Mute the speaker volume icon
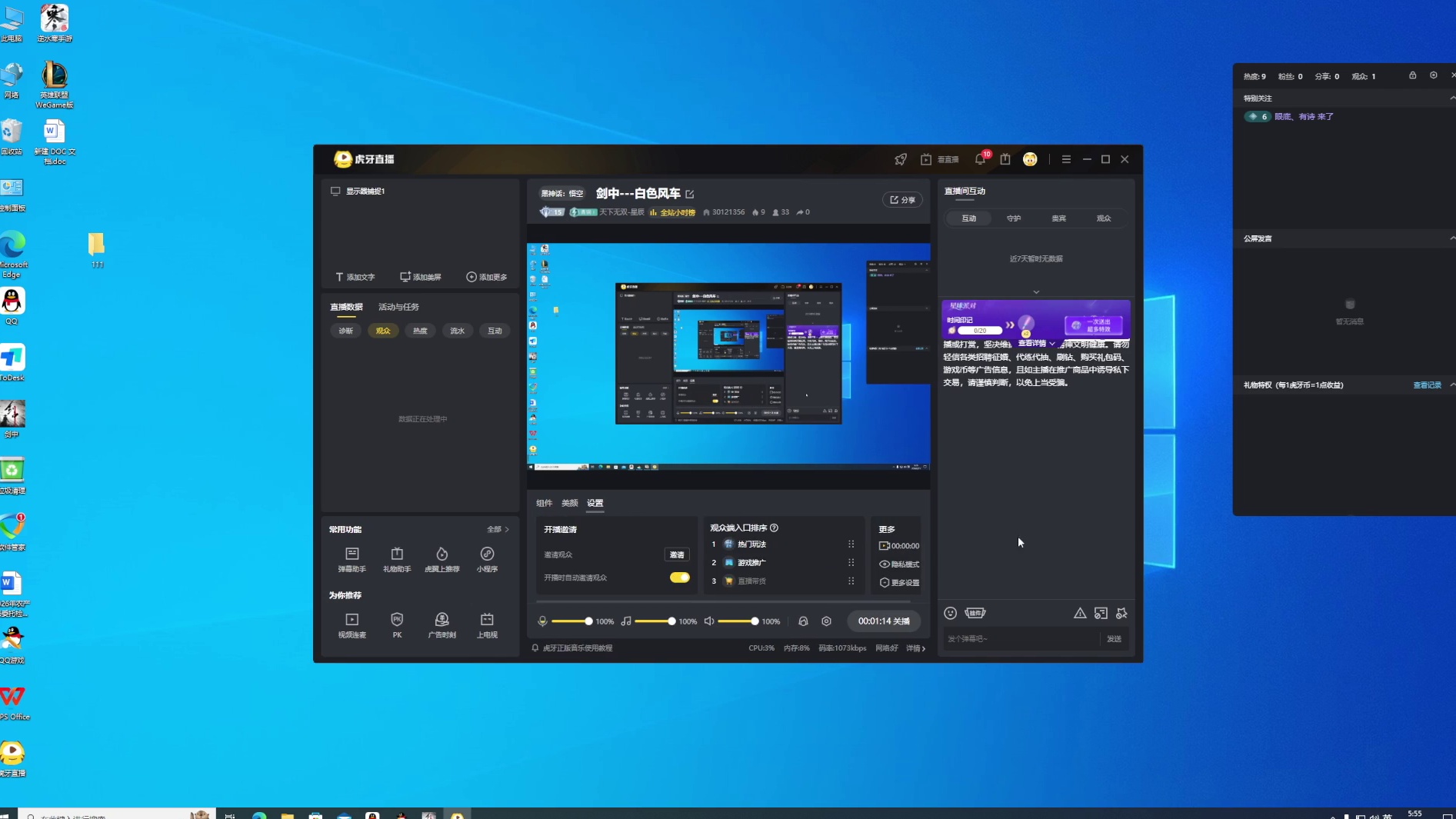 (x=709, y=621)
